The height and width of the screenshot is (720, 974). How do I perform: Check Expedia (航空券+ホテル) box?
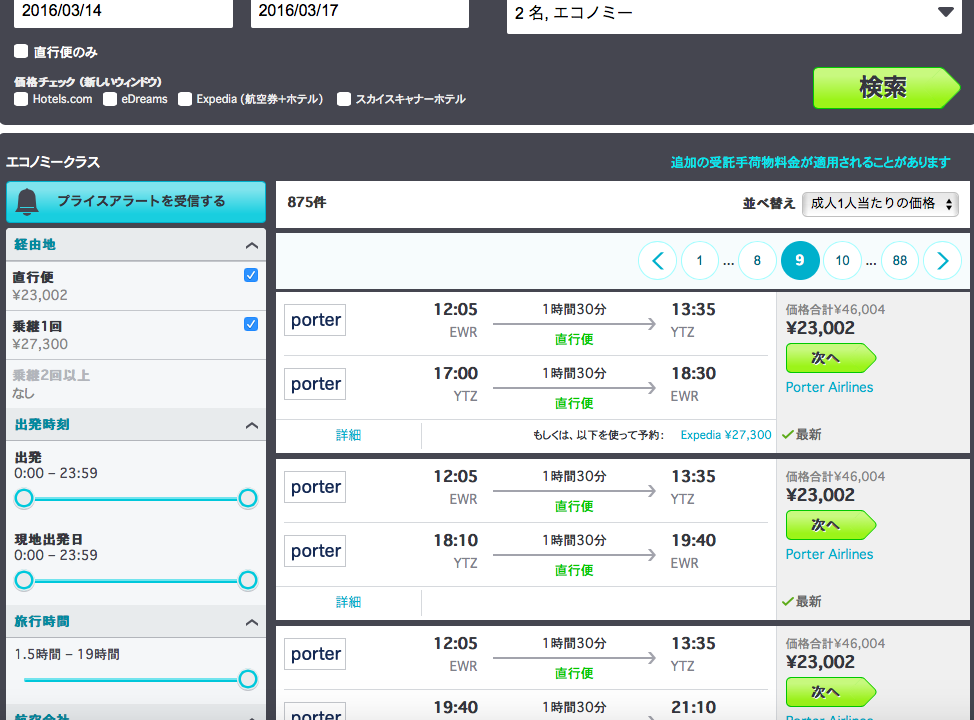[184, 99]
